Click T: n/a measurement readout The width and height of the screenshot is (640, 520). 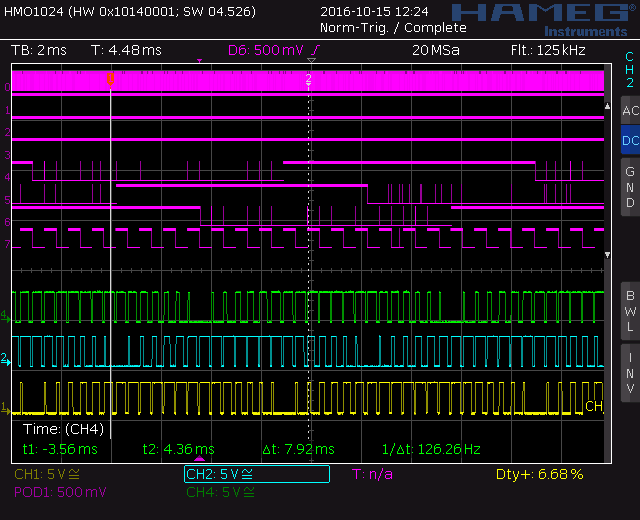click(x=372, y=474)
